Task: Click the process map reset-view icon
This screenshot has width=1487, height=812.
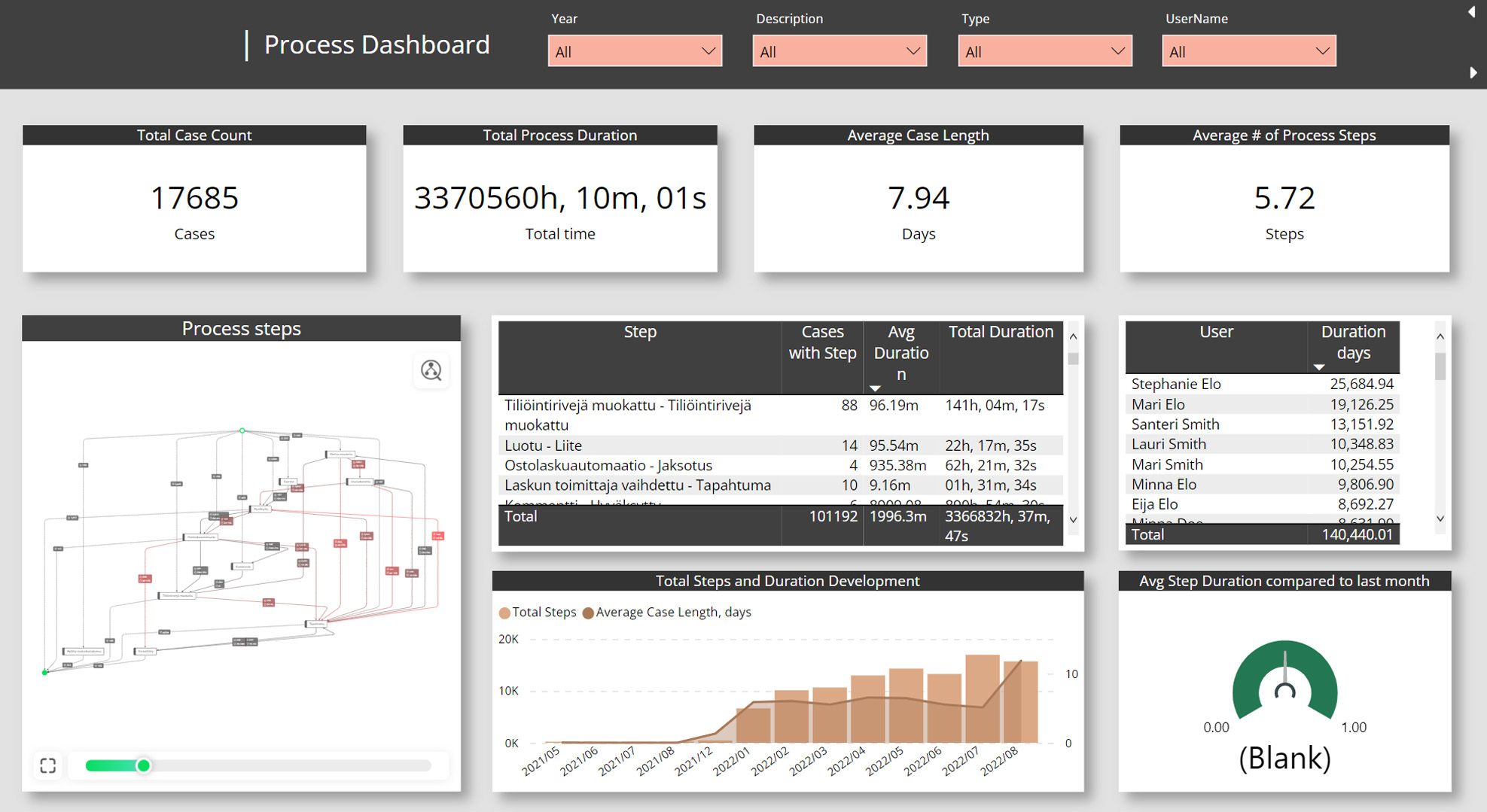Action: coord(431,370)
